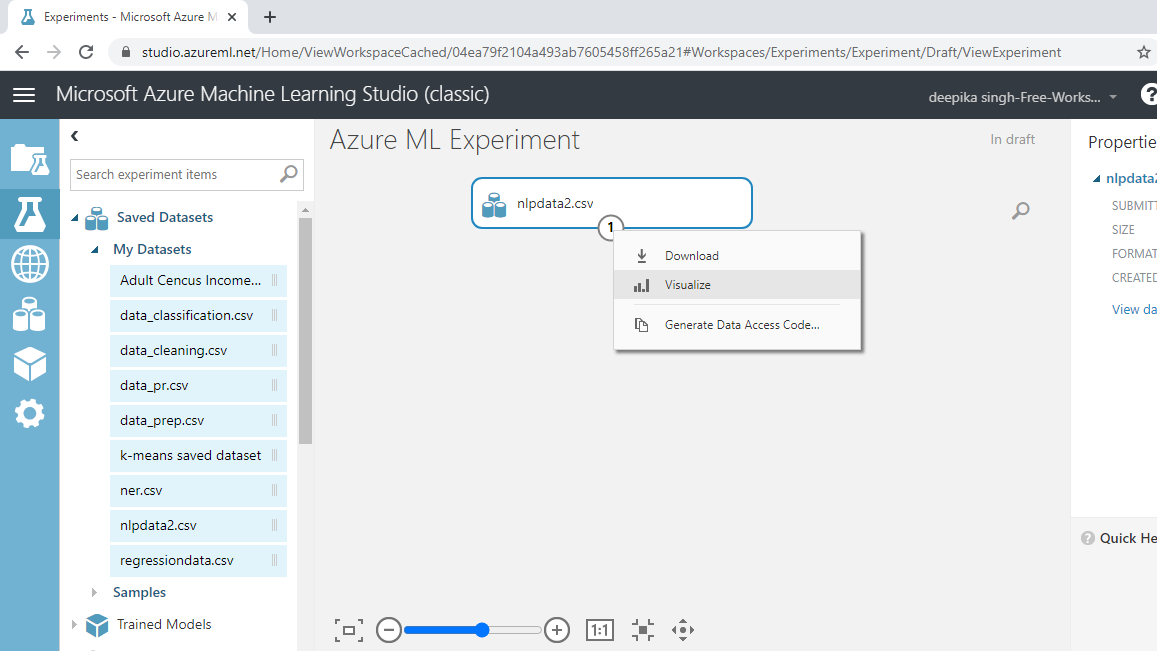
Task: Click the Azure ML Experiment title text
Action: point(455,140)
